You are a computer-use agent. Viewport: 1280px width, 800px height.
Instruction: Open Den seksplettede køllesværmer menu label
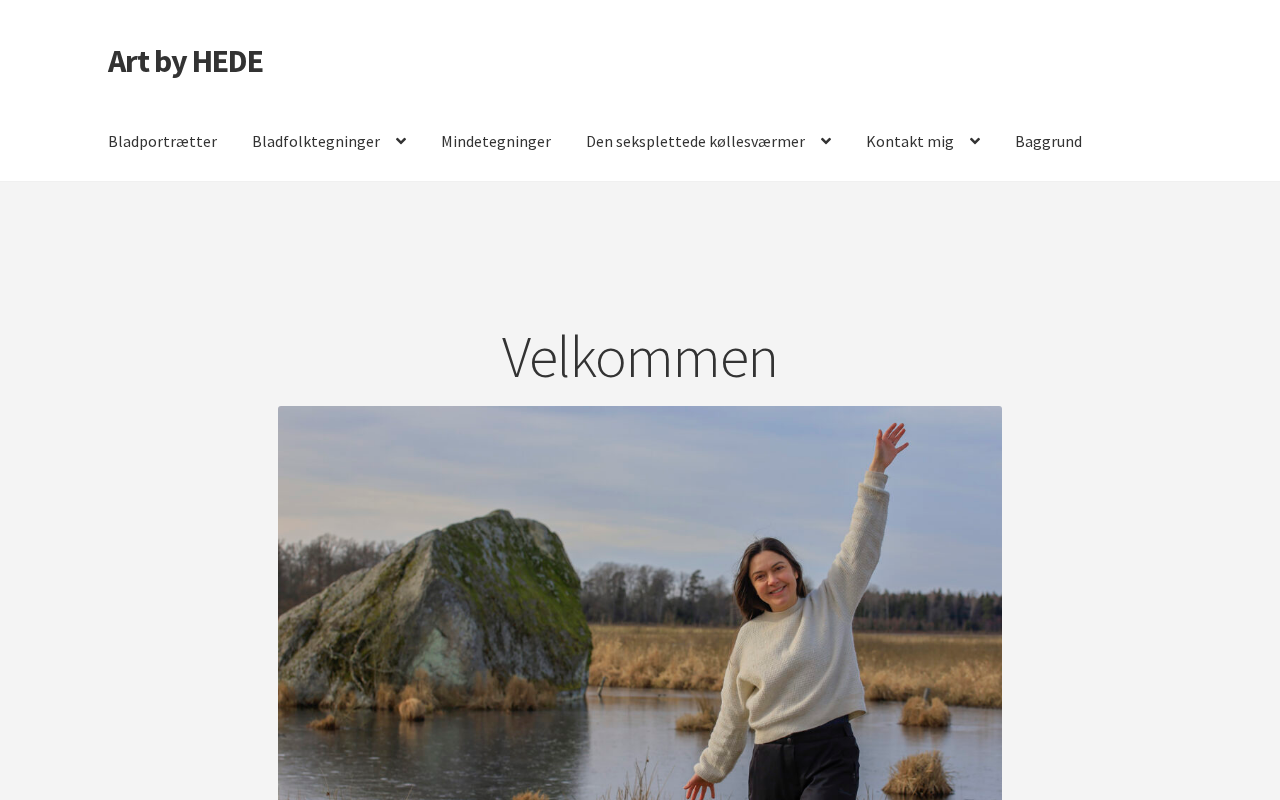[695, 141]
